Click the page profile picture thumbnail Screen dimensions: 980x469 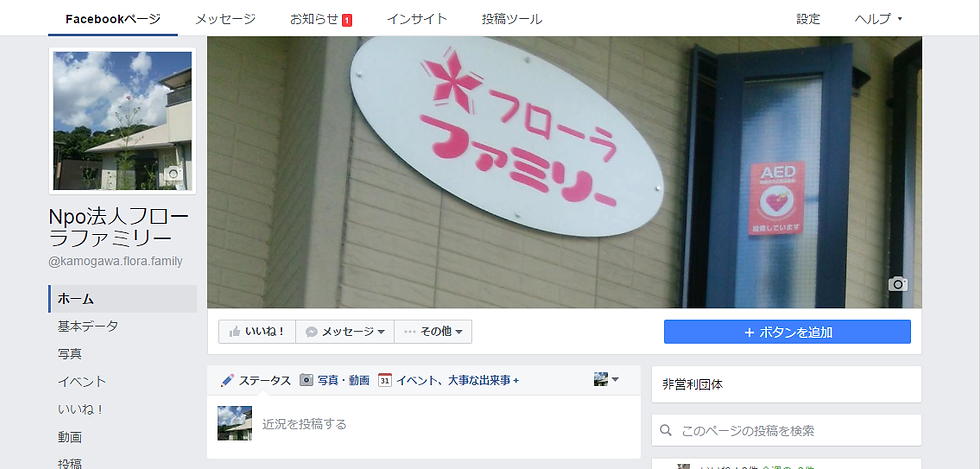point(122,121)
